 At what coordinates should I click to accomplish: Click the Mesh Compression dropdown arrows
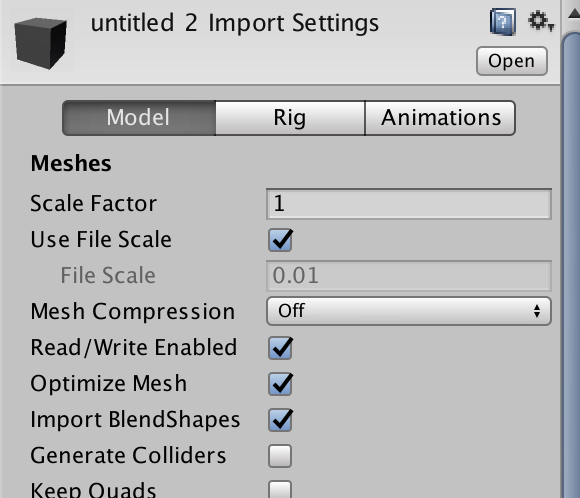point(537,311)
